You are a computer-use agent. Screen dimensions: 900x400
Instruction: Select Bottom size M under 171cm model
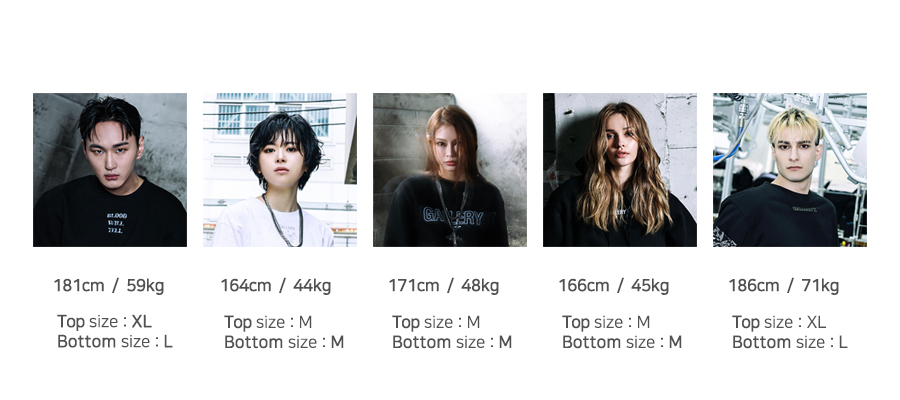click(x=452, y=342)
